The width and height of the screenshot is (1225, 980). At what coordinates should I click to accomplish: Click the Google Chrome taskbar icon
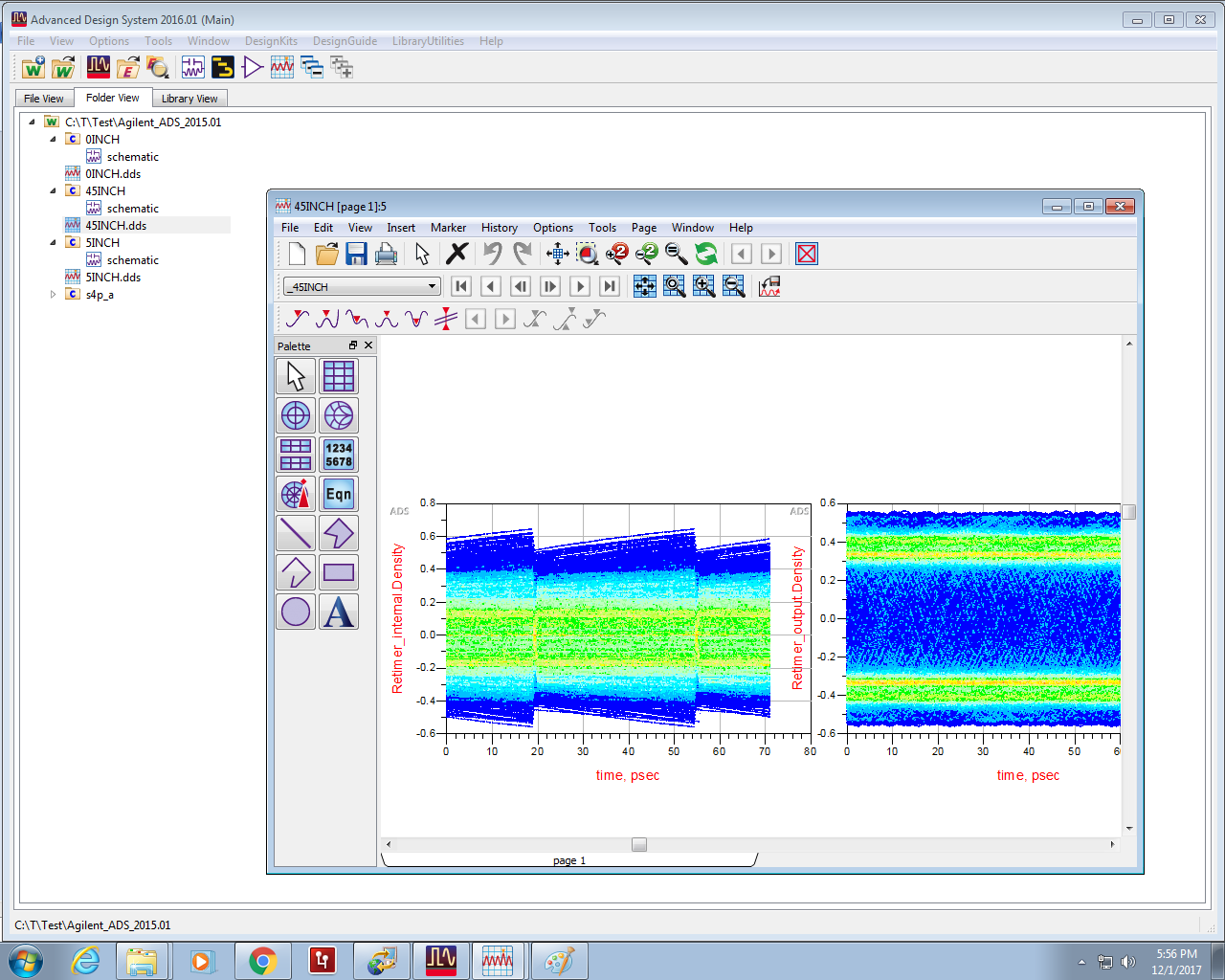262,961
